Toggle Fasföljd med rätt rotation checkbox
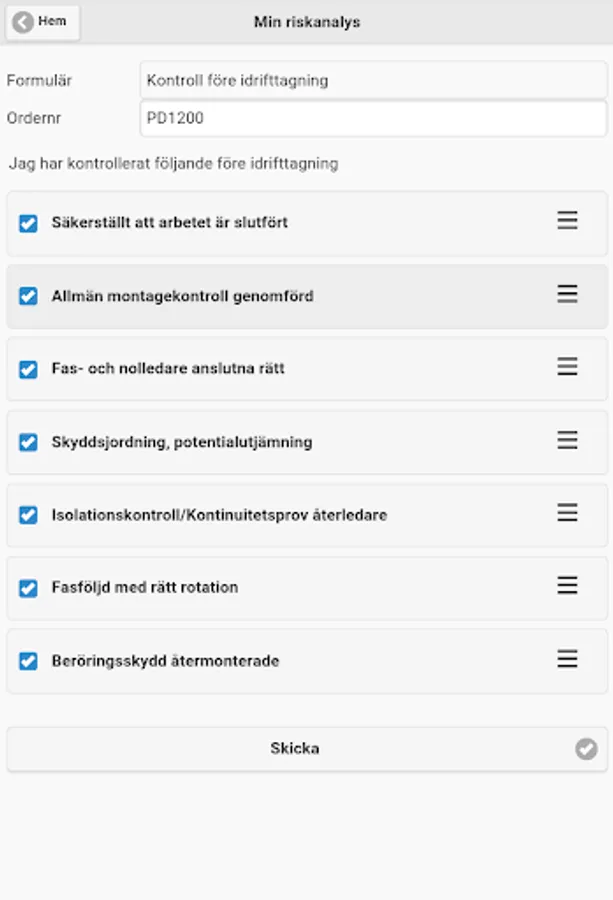613x900 pixels. (x=28, y=588)
